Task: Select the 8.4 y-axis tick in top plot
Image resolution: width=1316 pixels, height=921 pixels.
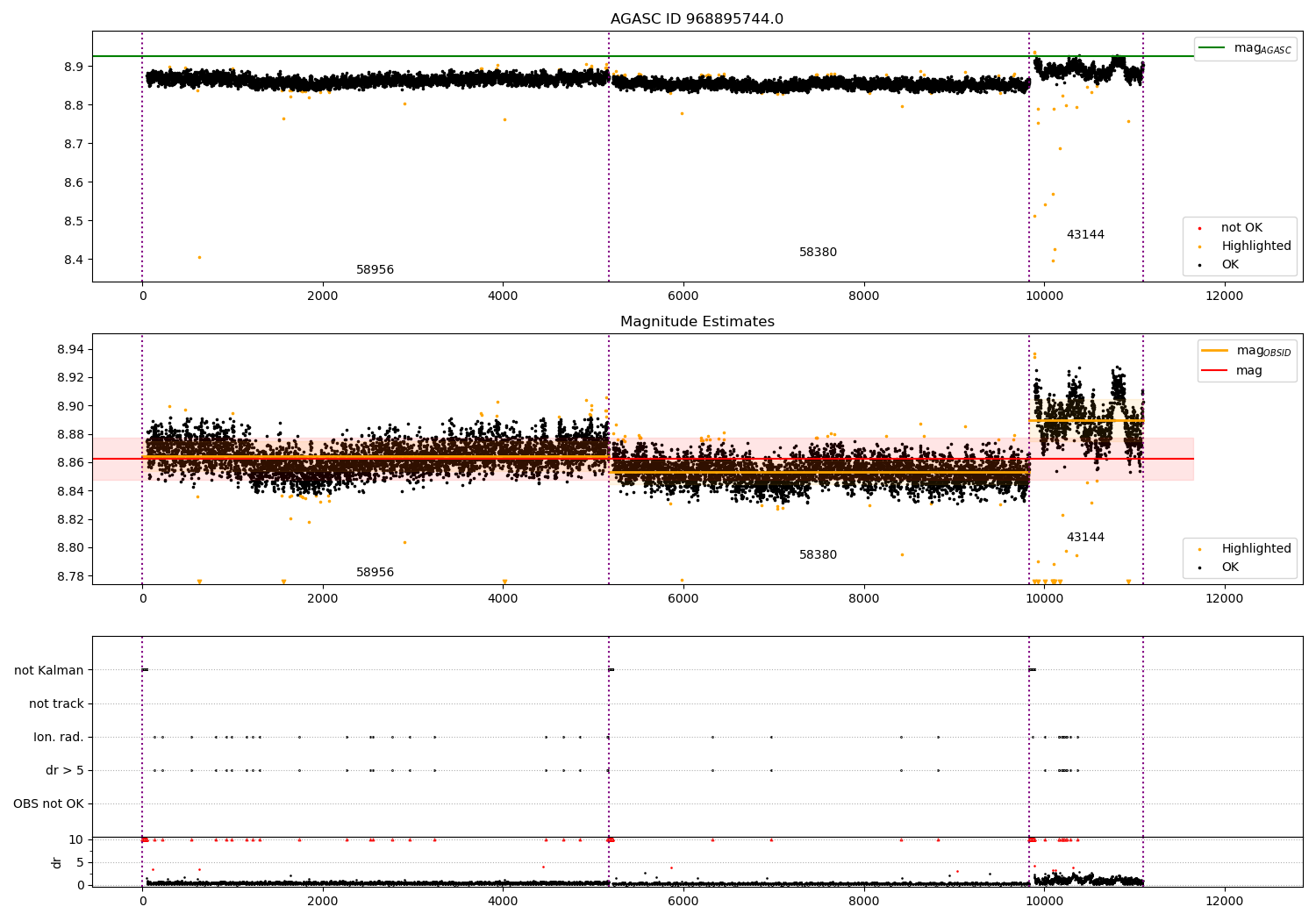Action: [73, 261]
